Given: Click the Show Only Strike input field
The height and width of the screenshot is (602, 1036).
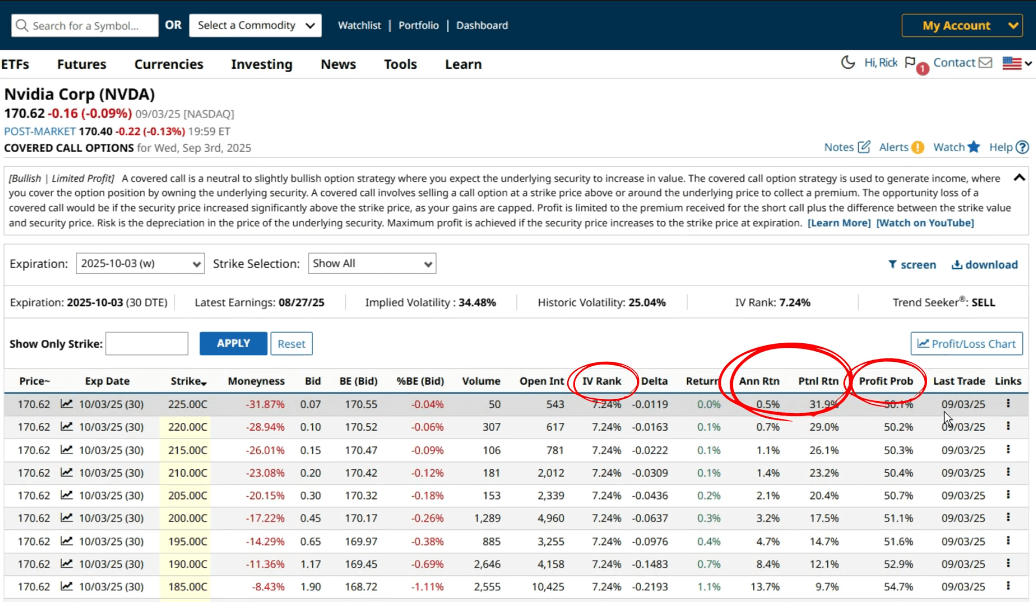Looking at the screenshot, I should [x=146, y=344].
